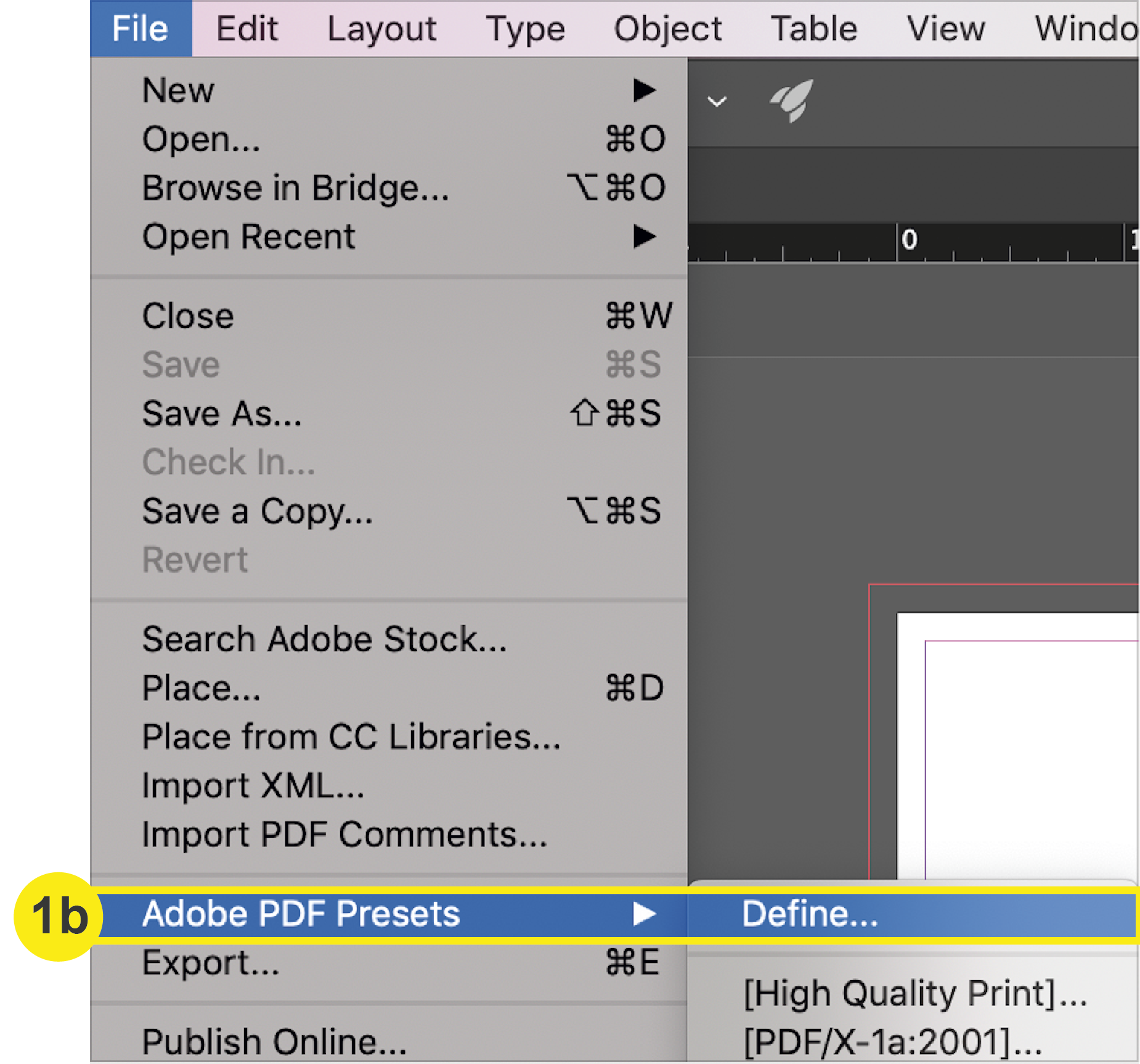
Task: Select Place from CC Libraries...
Action: pyautogui.click(x=389, y=737)
